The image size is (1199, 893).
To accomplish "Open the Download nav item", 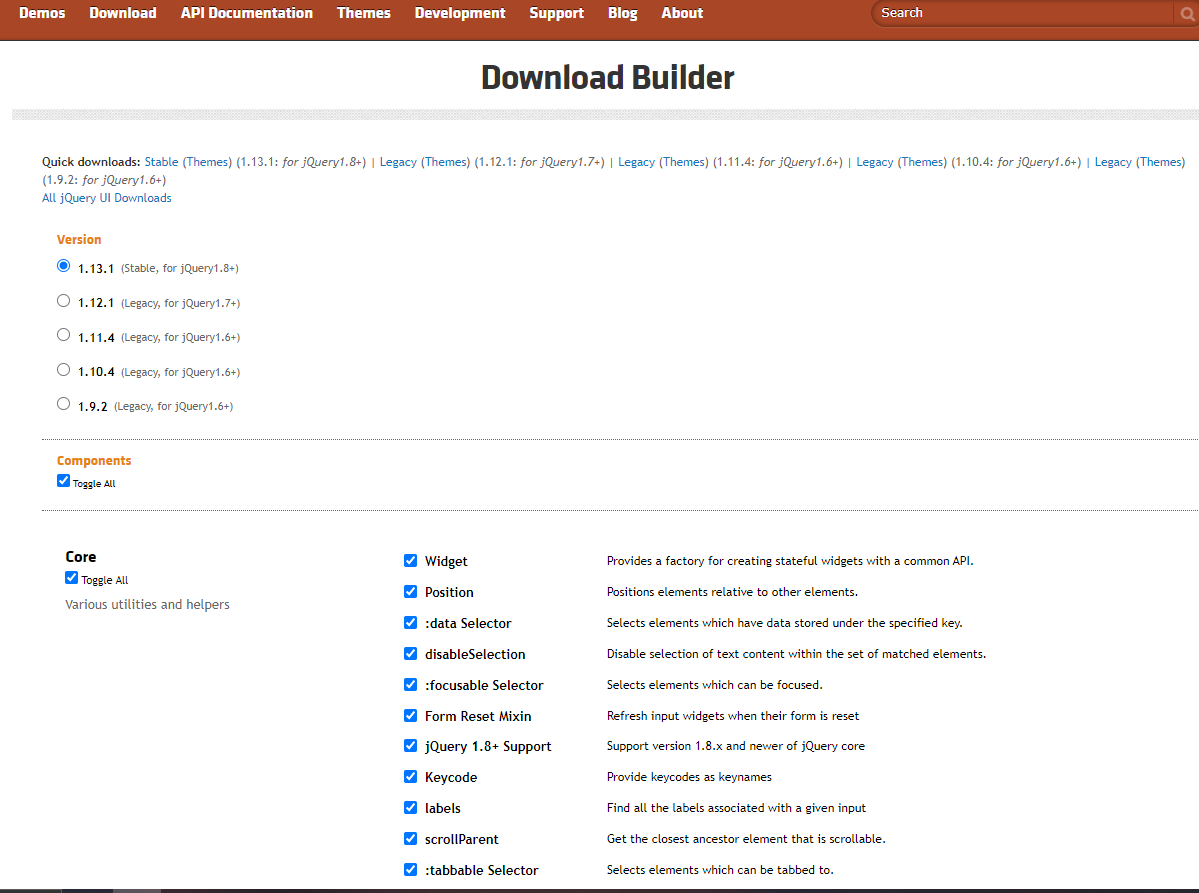I will pyautogui.click(x=123, y=13).
